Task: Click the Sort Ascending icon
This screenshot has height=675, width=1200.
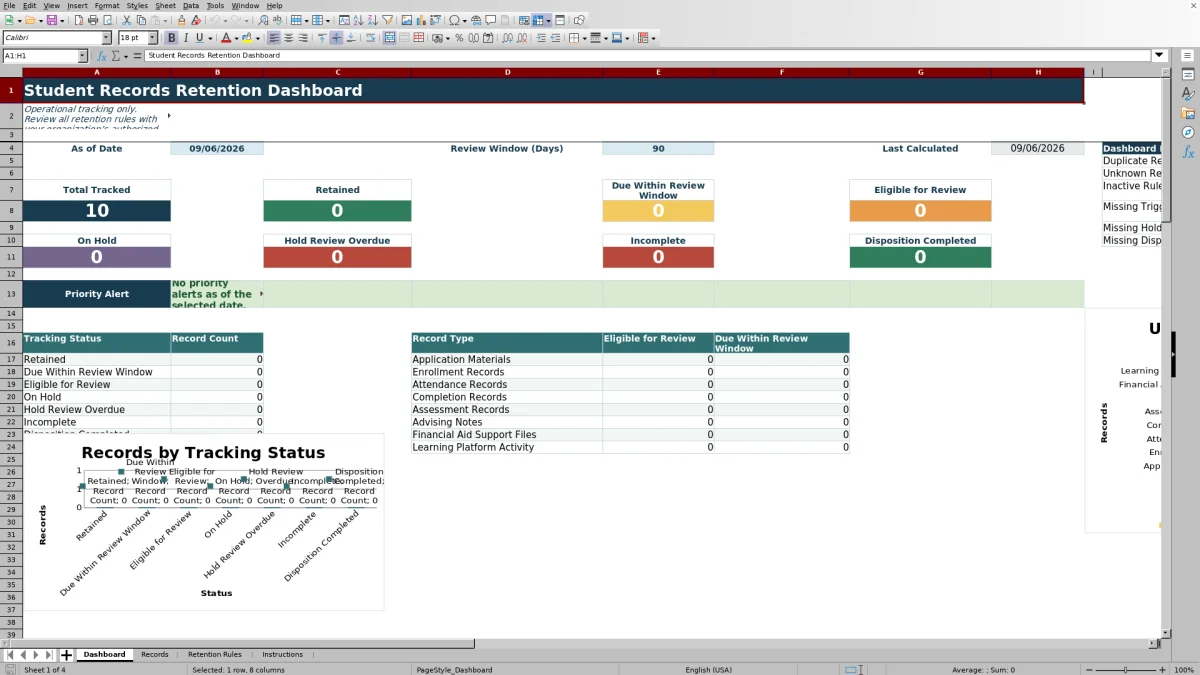Action: pyautogui.click(x=358, y=20)
